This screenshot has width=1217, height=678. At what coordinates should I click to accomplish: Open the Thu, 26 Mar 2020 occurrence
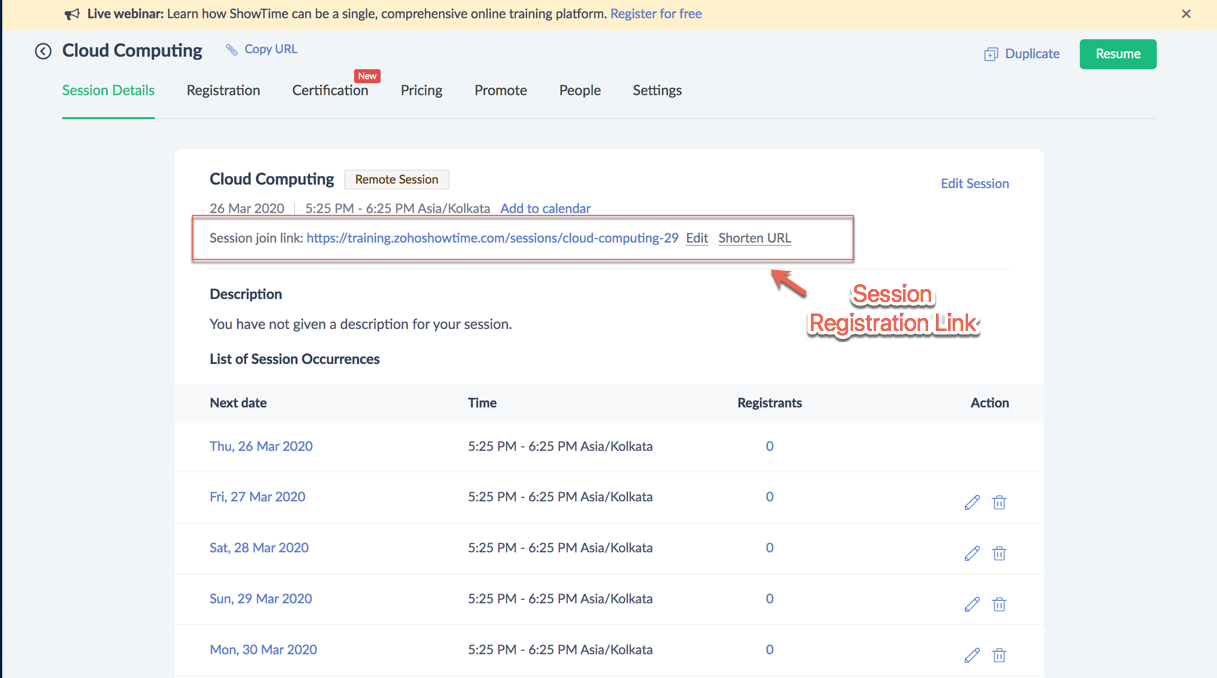tap(261, 447)
